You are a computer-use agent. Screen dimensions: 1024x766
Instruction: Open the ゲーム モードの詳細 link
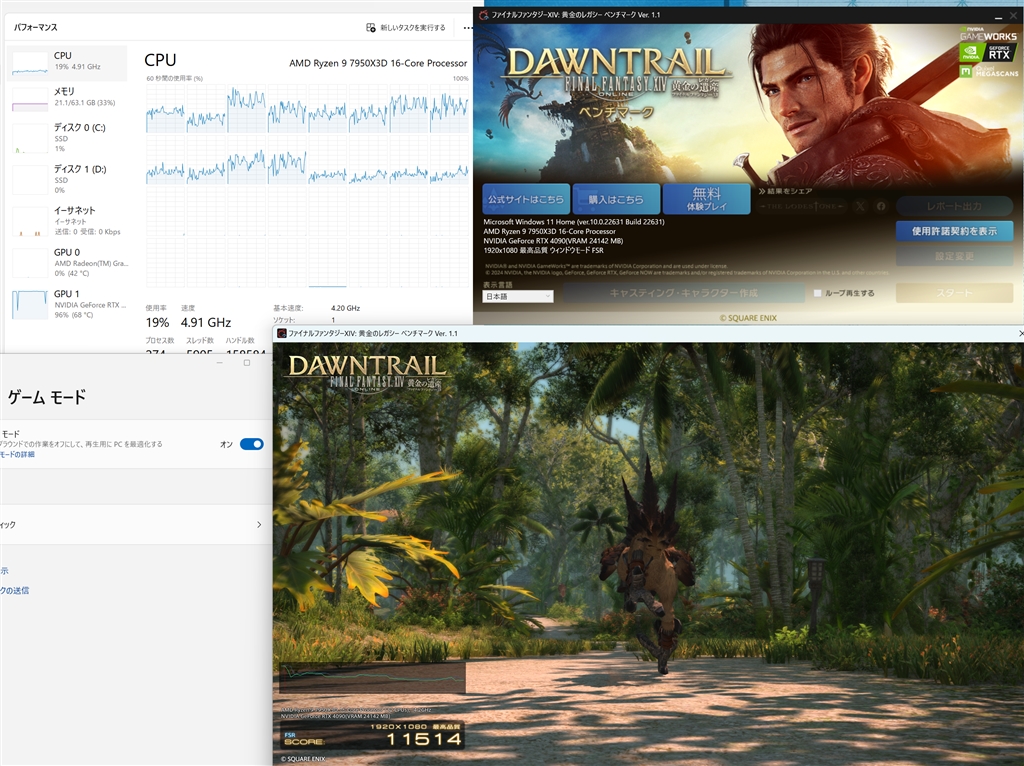pyautogui.click(x=17, y=454)
